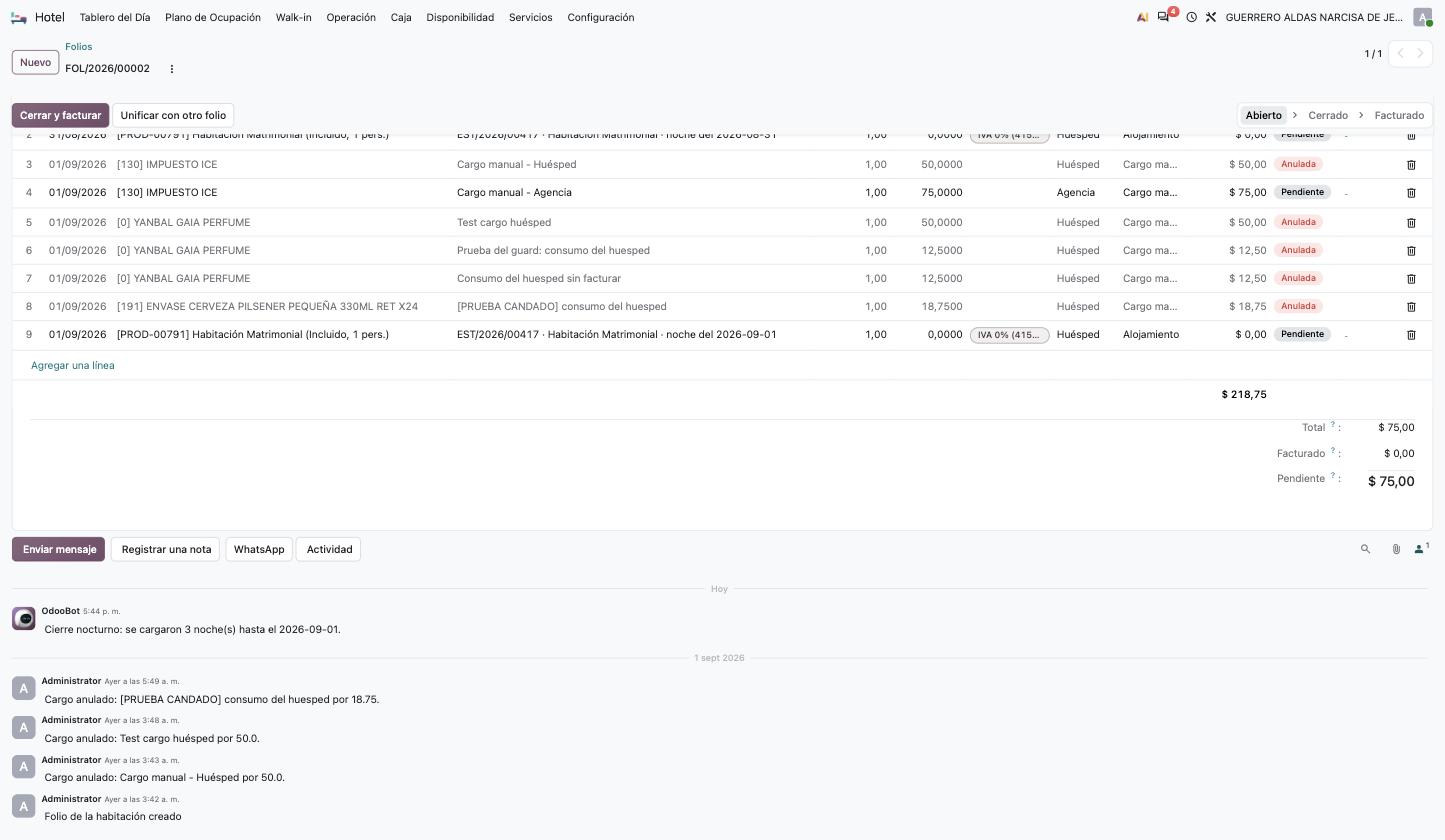This screenshot has height=840, width=1445.
Task: Go to next record arrow
Action: (1420, 53)
